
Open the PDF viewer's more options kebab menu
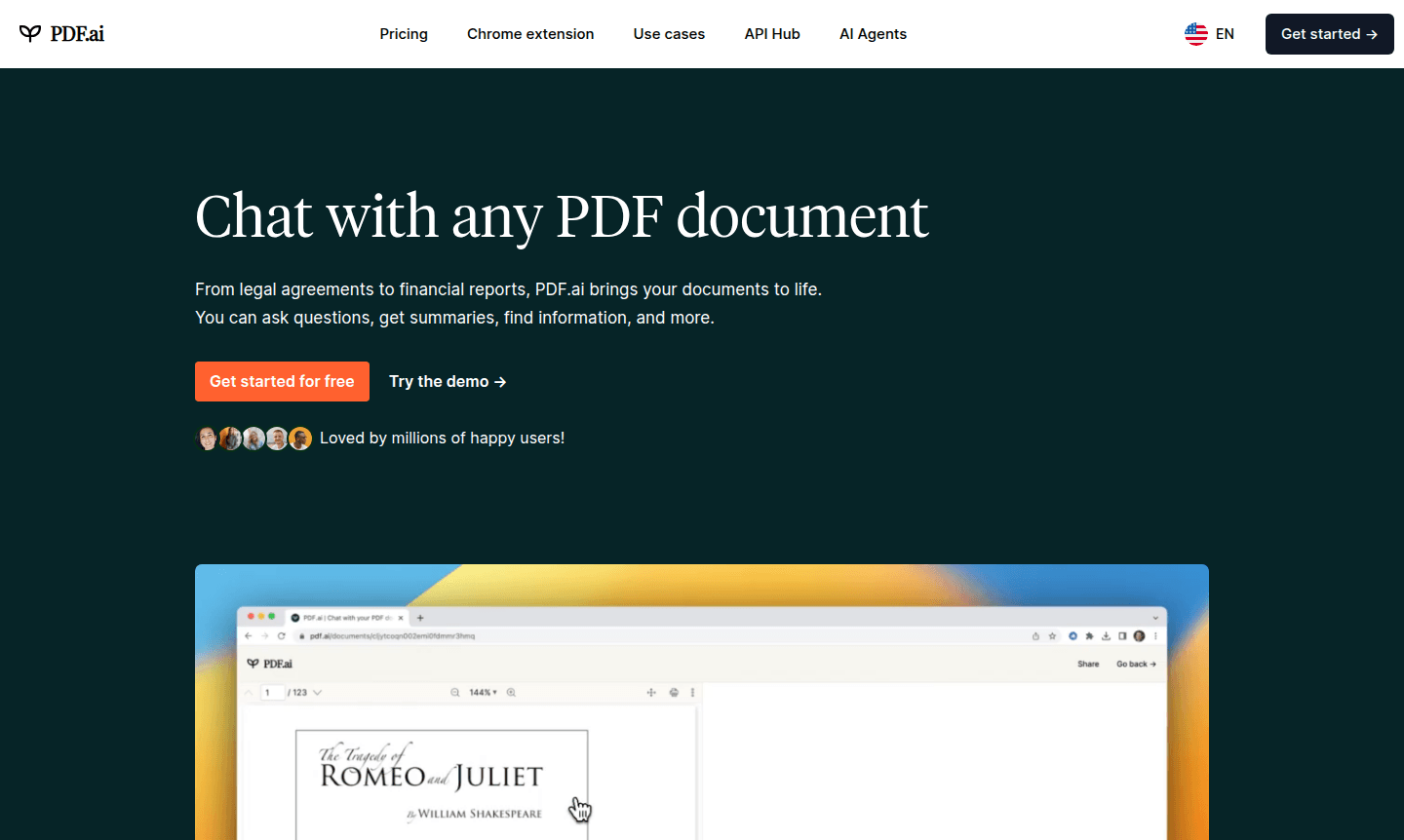click(692, 692)
